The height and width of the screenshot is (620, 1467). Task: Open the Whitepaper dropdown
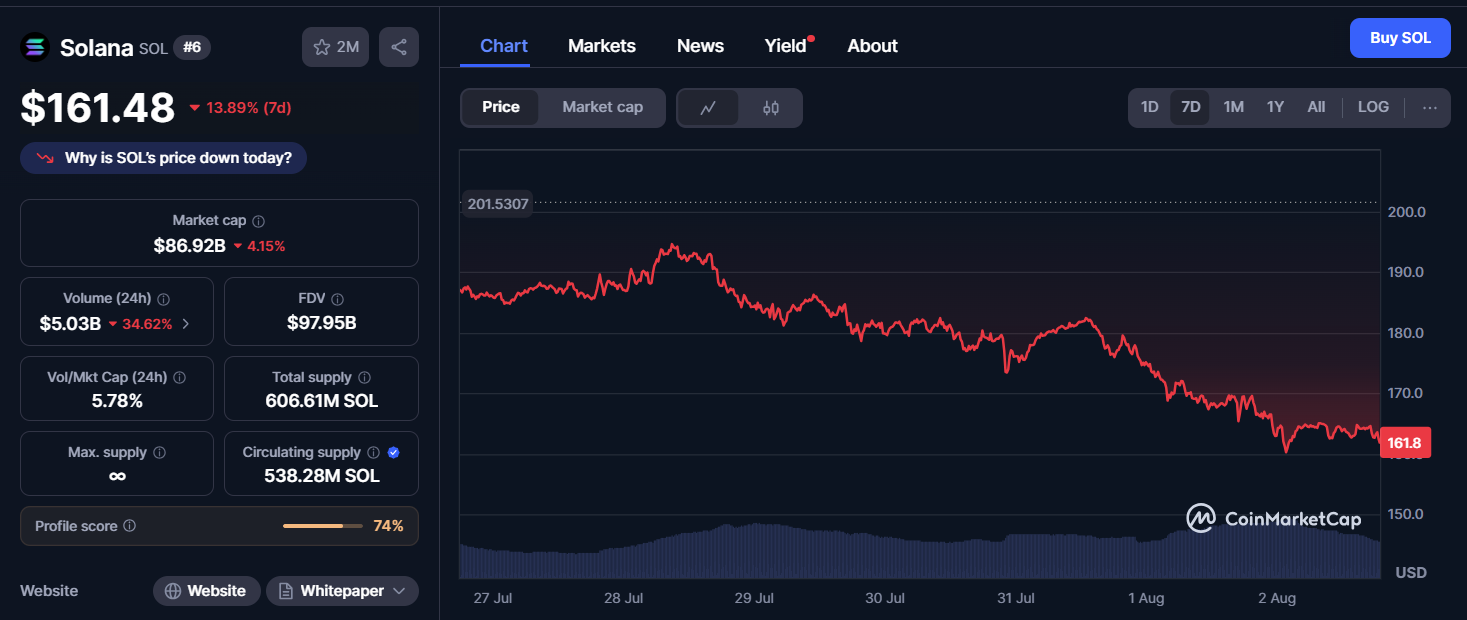[x=342, y=591]
